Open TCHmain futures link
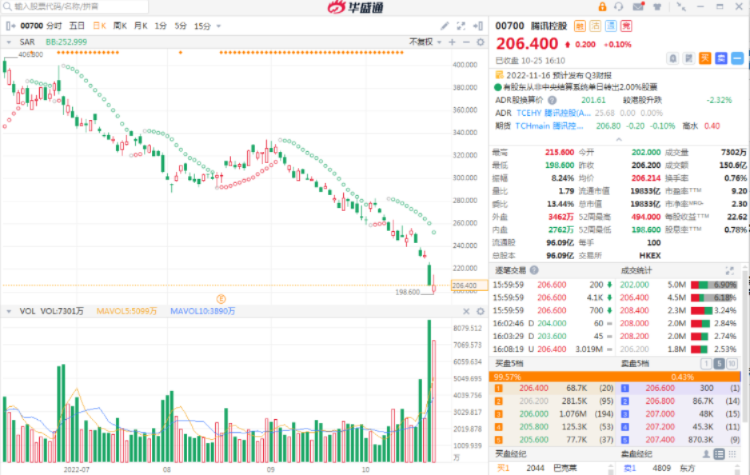The width and height of the screenshot is (750, 475). point(550,126)
